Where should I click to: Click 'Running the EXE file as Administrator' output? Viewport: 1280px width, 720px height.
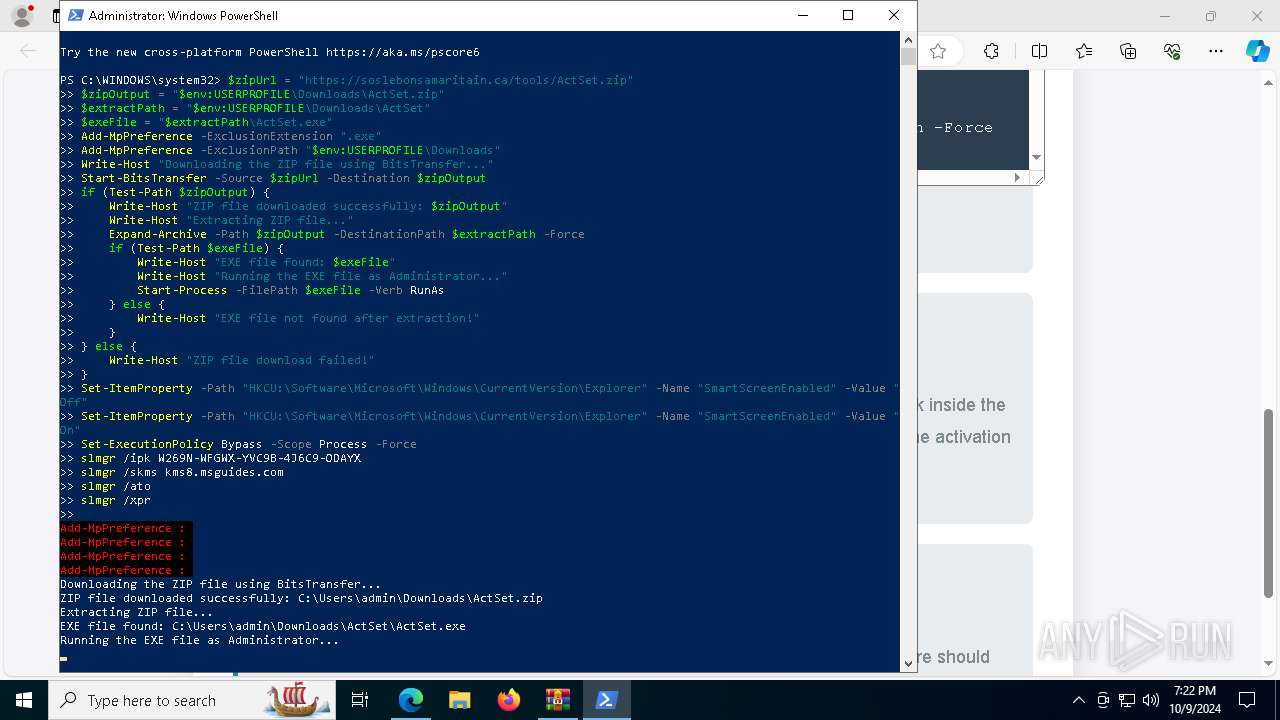coord(200,640)
